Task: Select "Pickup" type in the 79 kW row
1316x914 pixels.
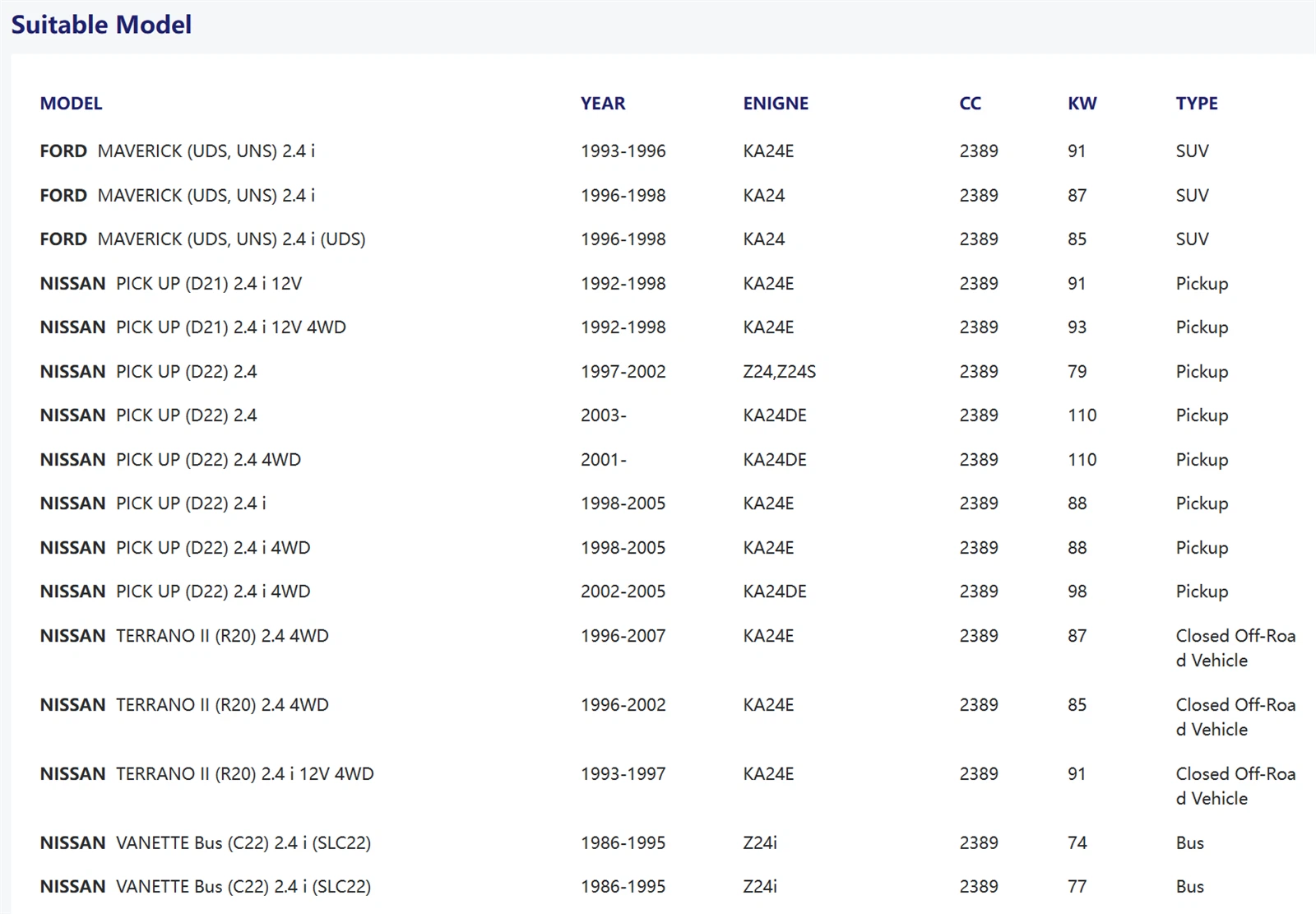Action: pos(1202,372)
